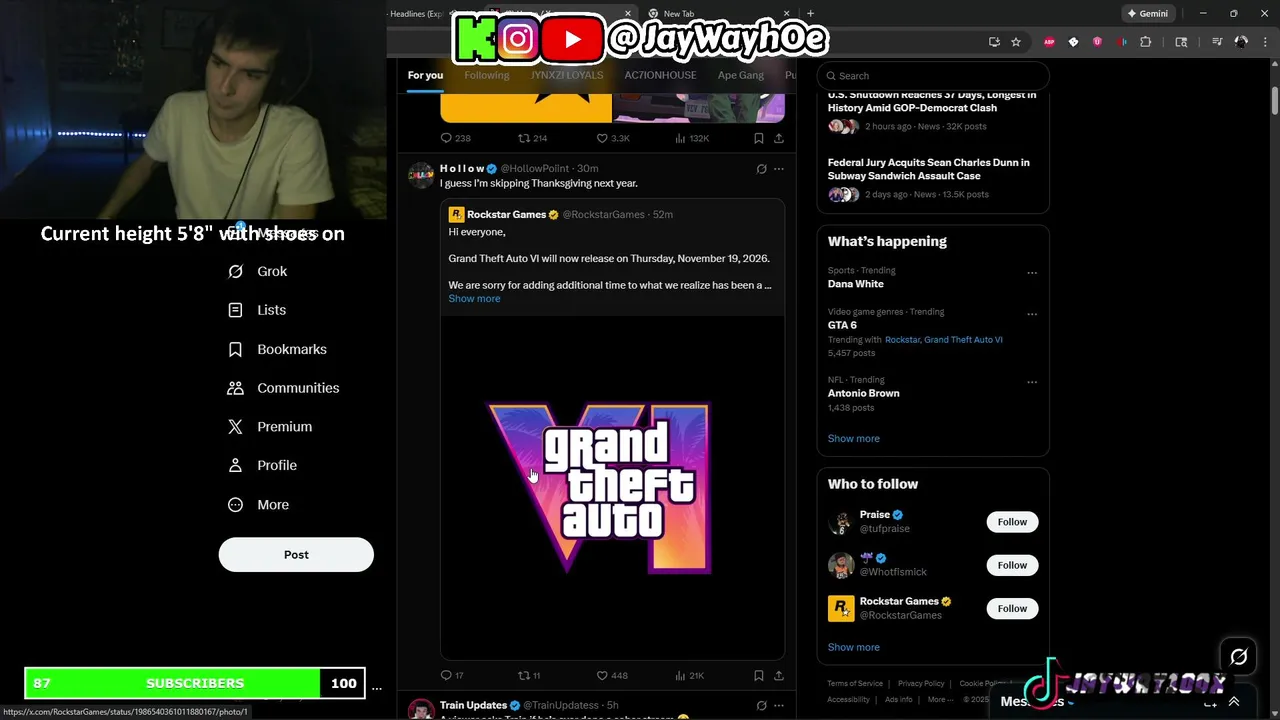Click the X search field
1280x720 pixels.
pyautogui.click(x=933, y=76)
